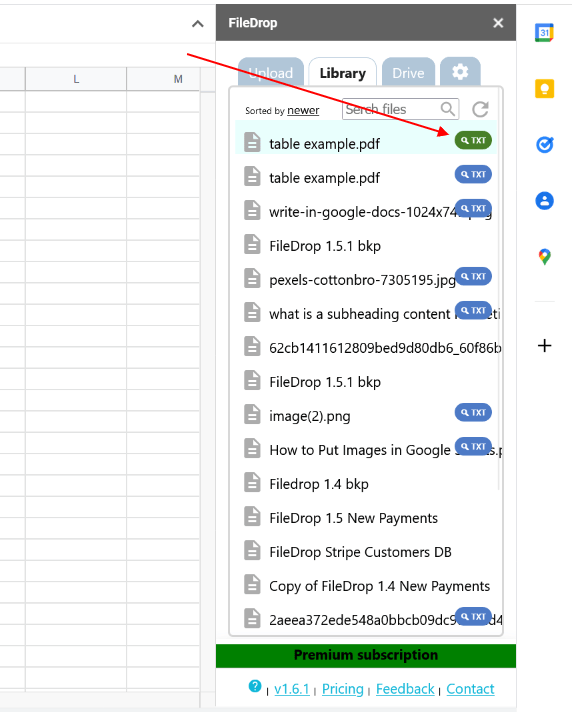The width and height of the screenshot is (572, 712).
Task: Select FileDrop Stripe Customers DB file
Action: tap(360, 552)
